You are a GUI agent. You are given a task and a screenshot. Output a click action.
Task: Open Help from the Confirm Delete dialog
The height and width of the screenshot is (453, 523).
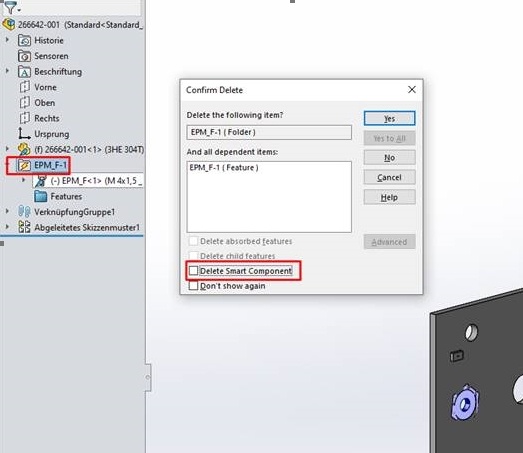pos(389,197)
